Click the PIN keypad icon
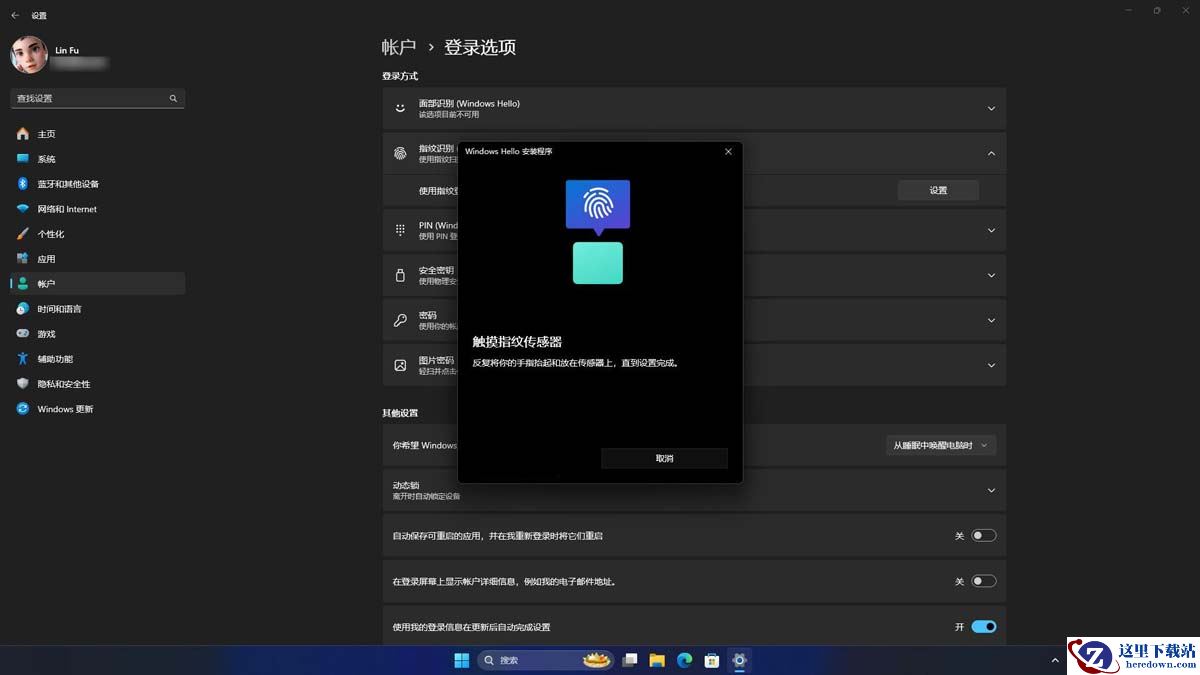The image size is (1200, 675). coord(400,230)
